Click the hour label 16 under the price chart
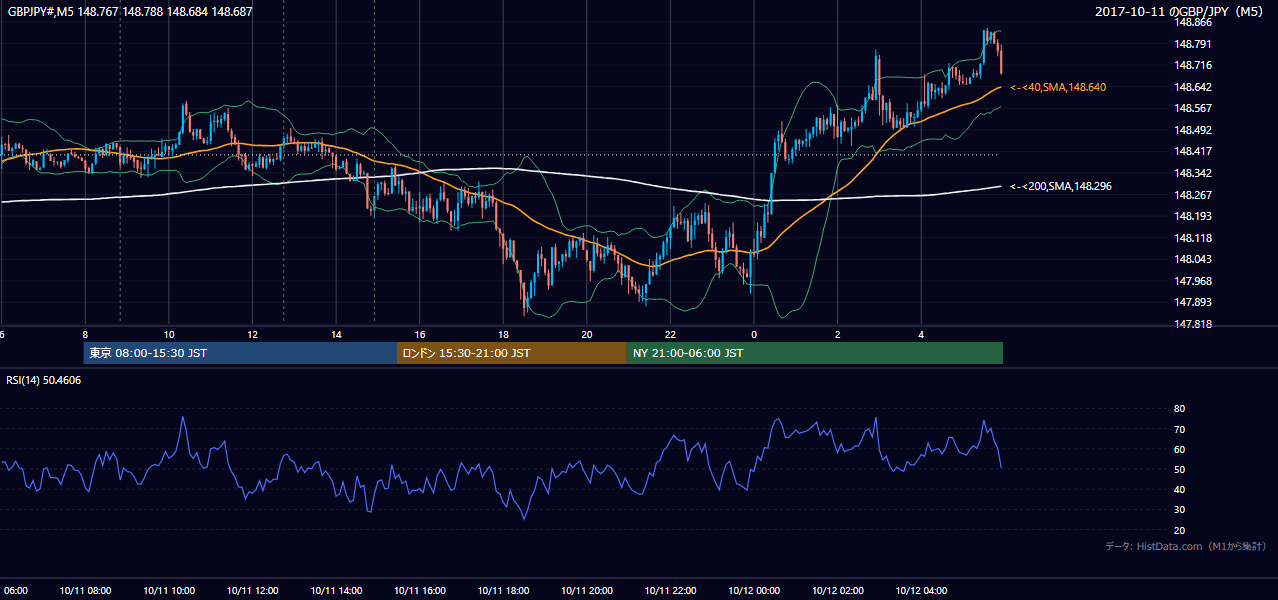 (x=420, y=334)
